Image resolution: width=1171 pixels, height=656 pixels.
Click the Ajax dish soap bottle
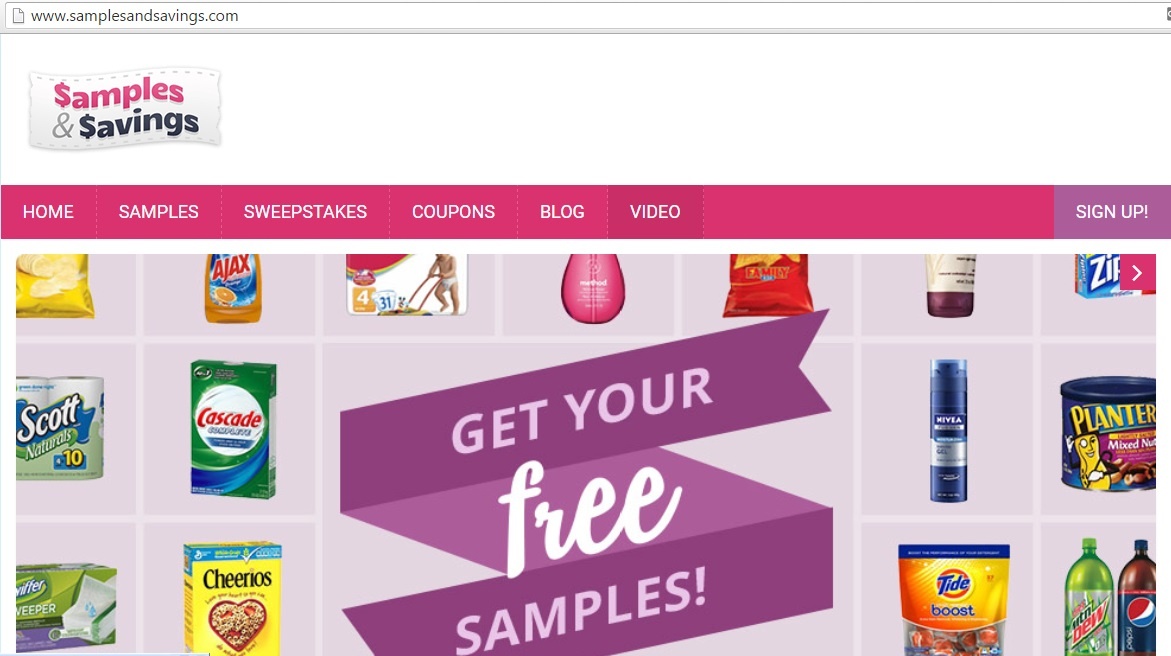pyautogui.click(x=233, y=288)
